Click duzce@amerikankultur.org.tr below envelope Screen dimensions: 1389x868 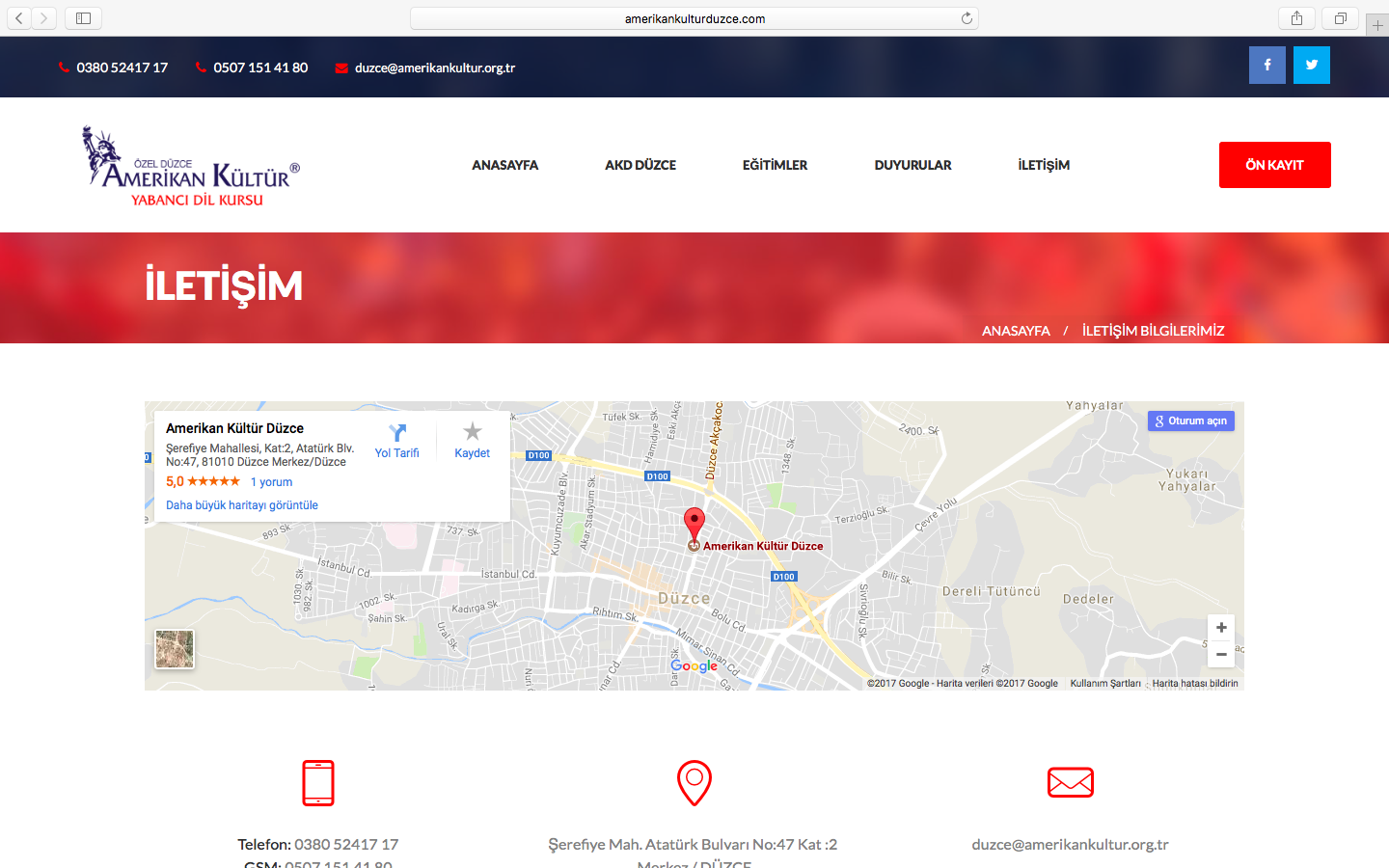[1071, 844]
